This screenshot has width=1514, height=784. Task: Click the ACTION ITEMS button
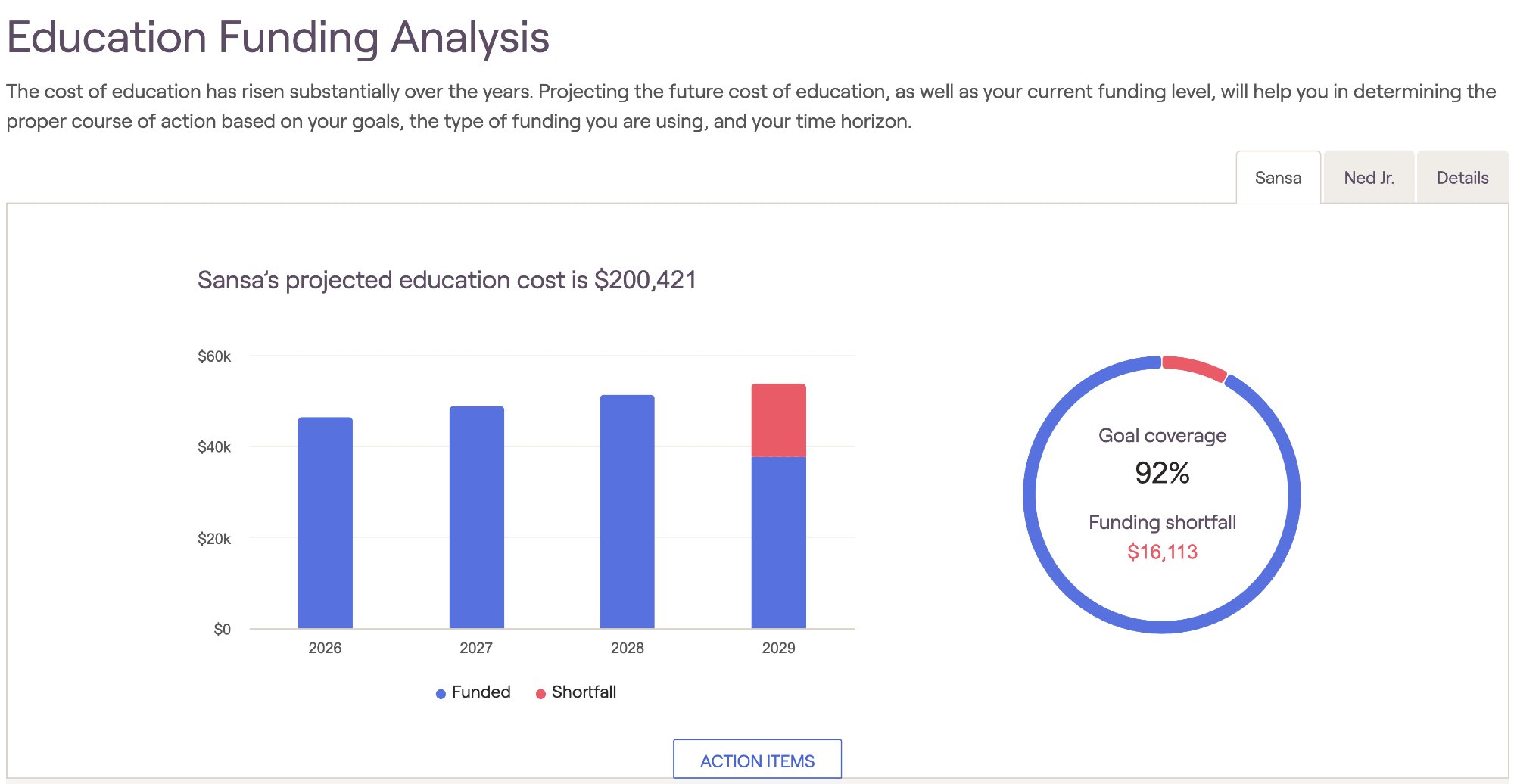757,759
